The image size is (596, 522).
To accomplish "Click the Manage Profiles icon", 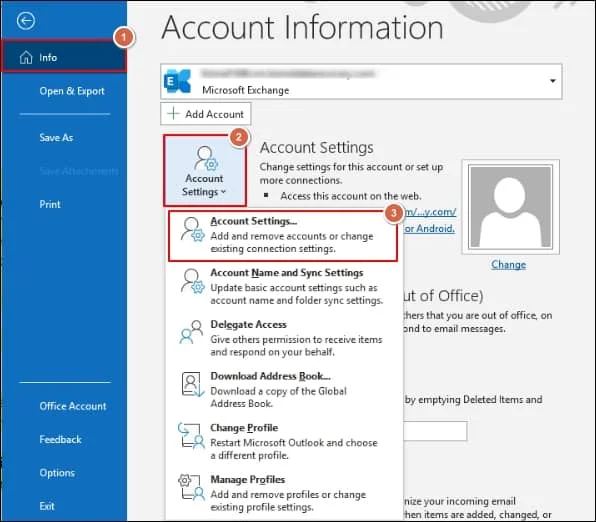I will tap(191, 487).
